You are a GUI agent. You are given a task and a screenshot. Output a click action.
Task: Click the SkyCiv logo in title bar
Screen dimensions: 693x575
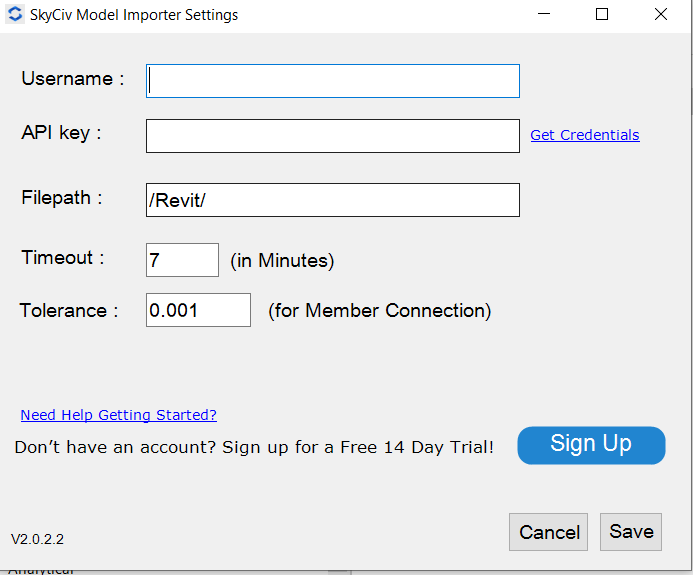(15, 15)
